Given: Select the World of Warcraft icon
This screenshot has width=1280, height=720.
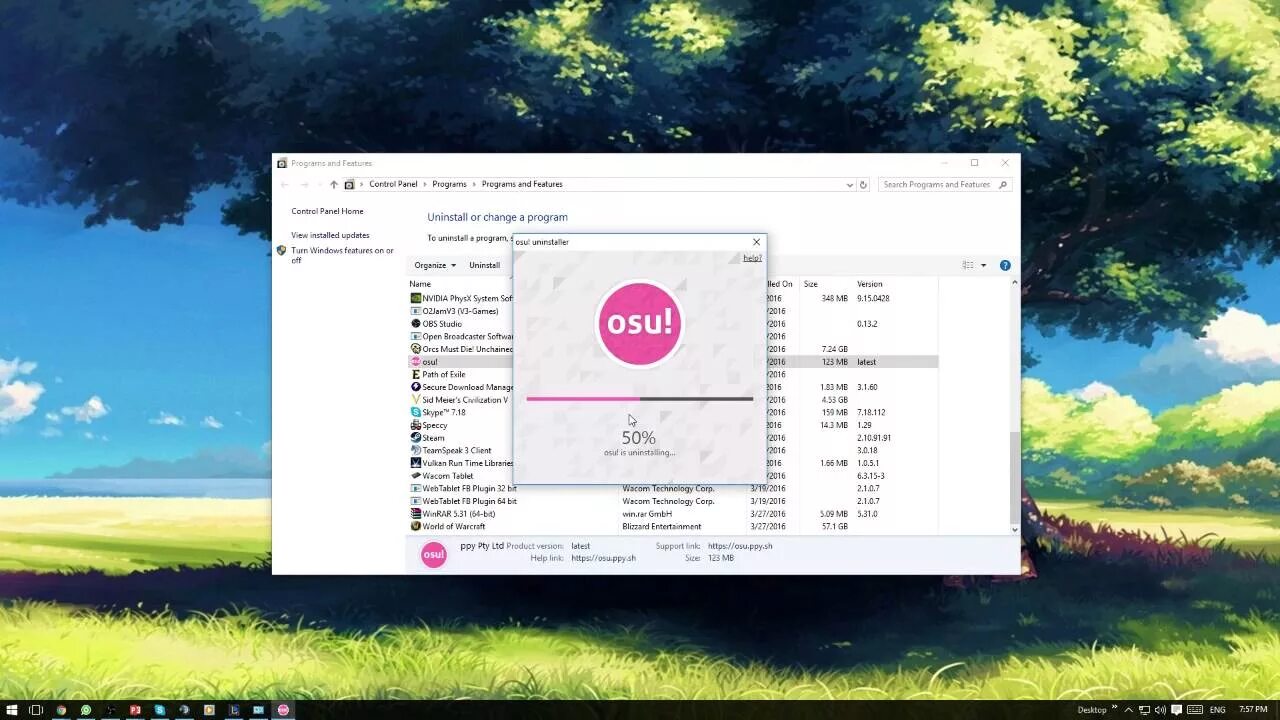Looking at the screenshot, I should [x=416, y=526].
